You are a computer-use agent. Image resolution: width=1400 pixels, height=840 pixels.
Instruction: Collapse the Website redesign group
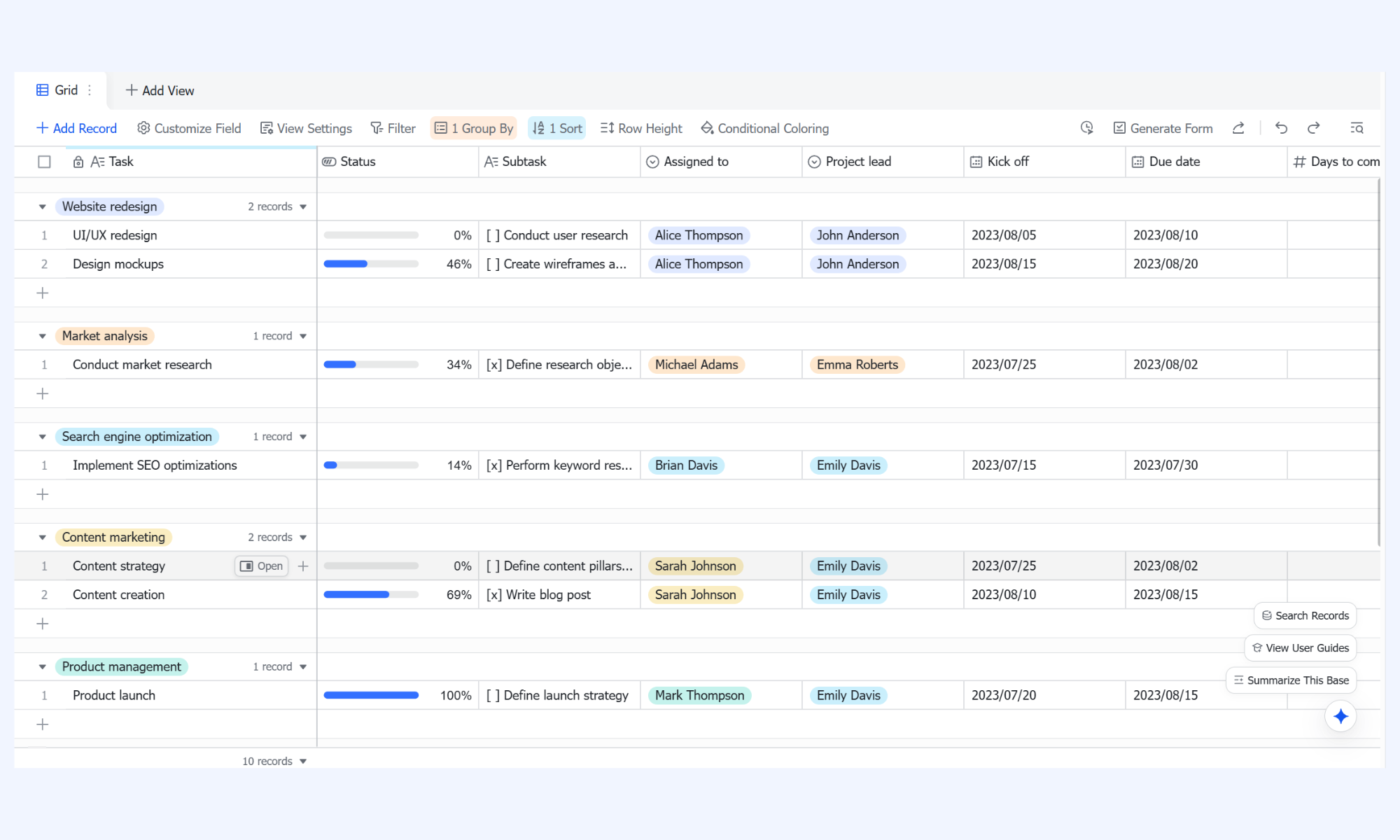(42, 206)
